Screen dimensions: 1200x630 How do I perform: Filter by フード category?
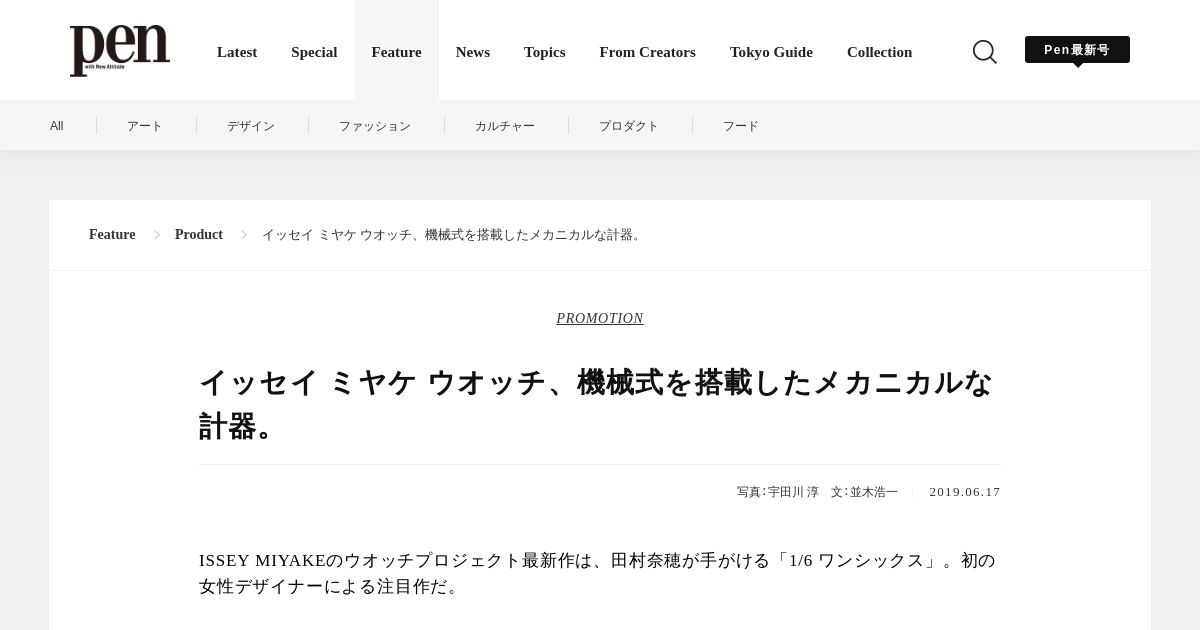click(x=741, y=126)
